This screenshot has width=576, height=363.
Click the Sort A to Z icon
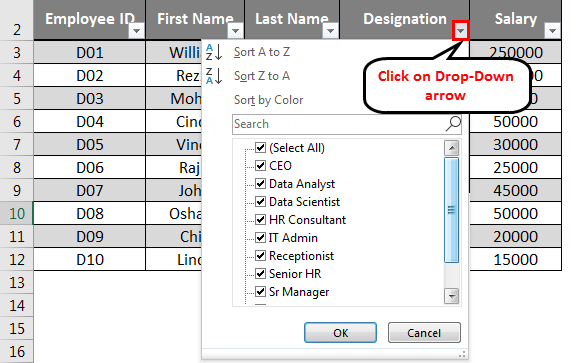(214, 52)
